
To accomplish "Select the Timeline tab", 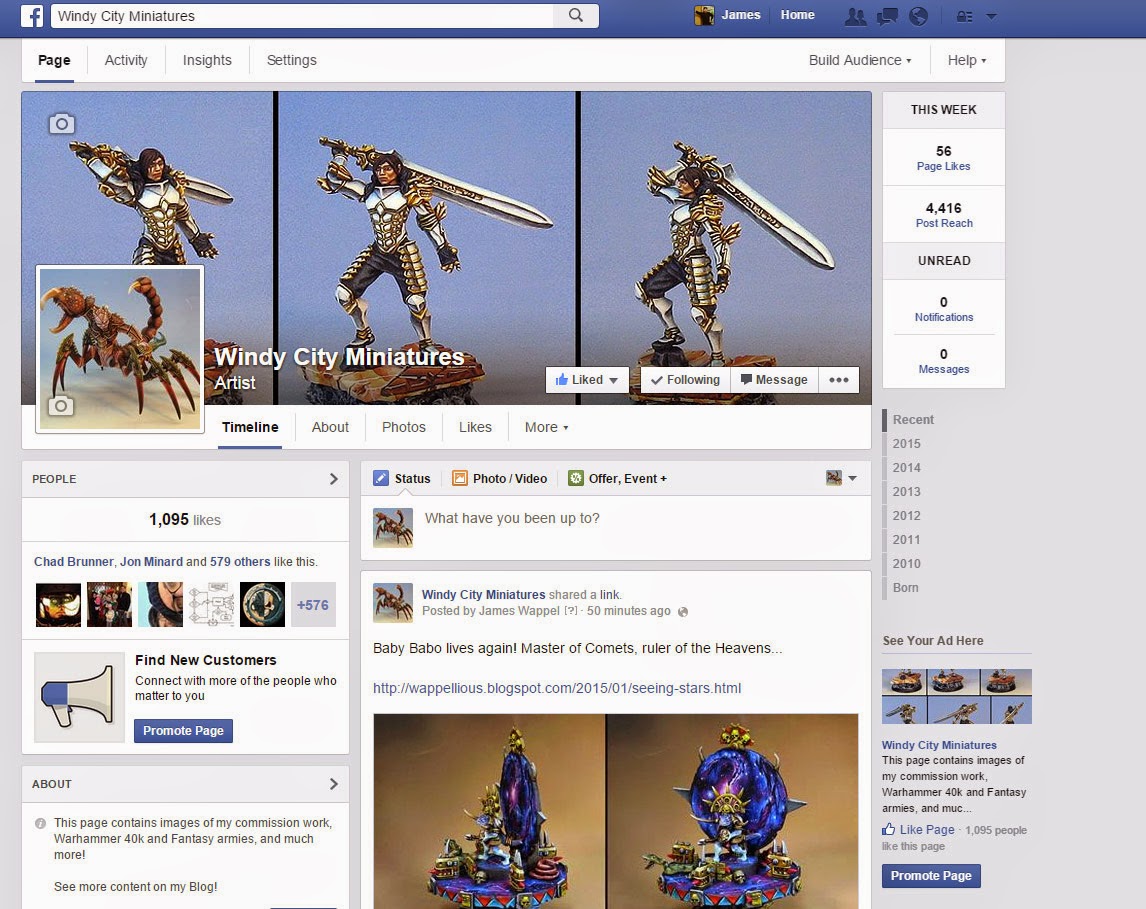I will point(250,427).
